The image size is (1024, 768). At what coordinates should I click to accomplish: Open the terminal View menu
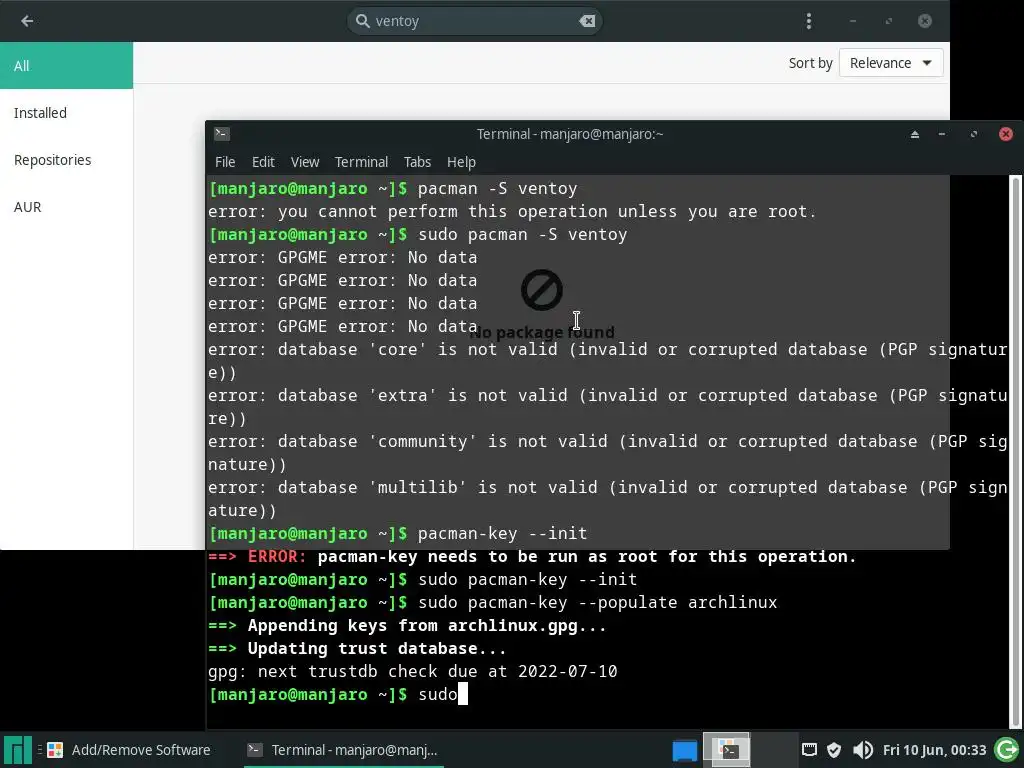(x=305, y=162)
